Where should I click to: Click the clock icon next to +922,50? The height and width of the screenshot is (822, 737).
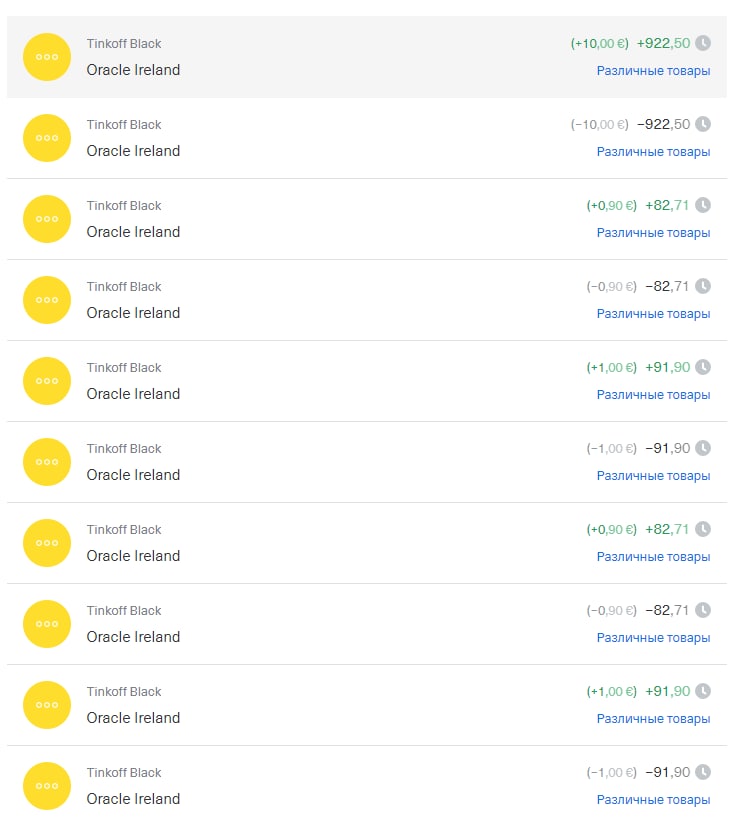coord(703,43)
